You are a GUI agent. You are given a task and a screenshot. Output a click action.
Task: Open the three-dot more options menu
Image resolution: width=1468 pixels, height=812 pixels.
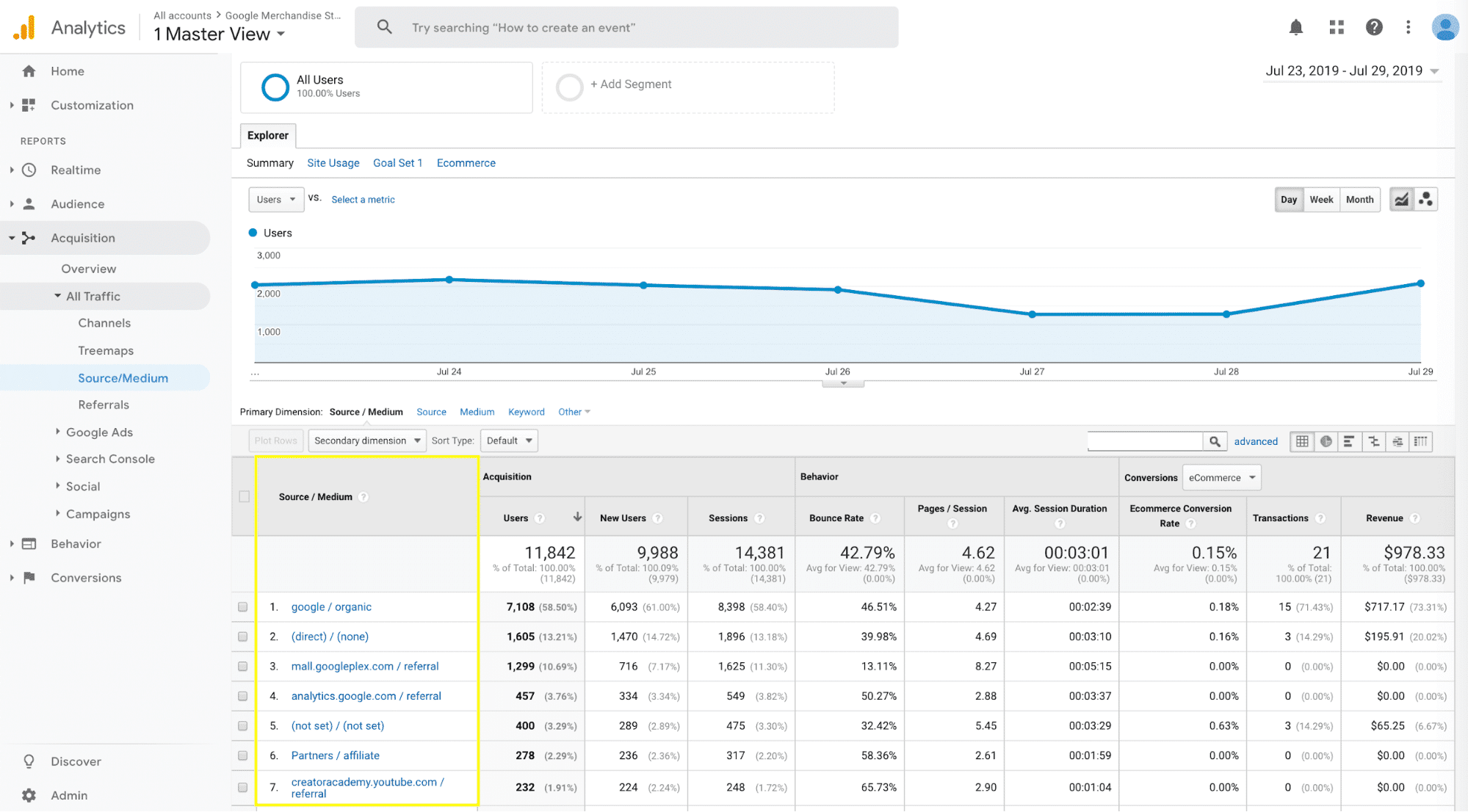1408,27
